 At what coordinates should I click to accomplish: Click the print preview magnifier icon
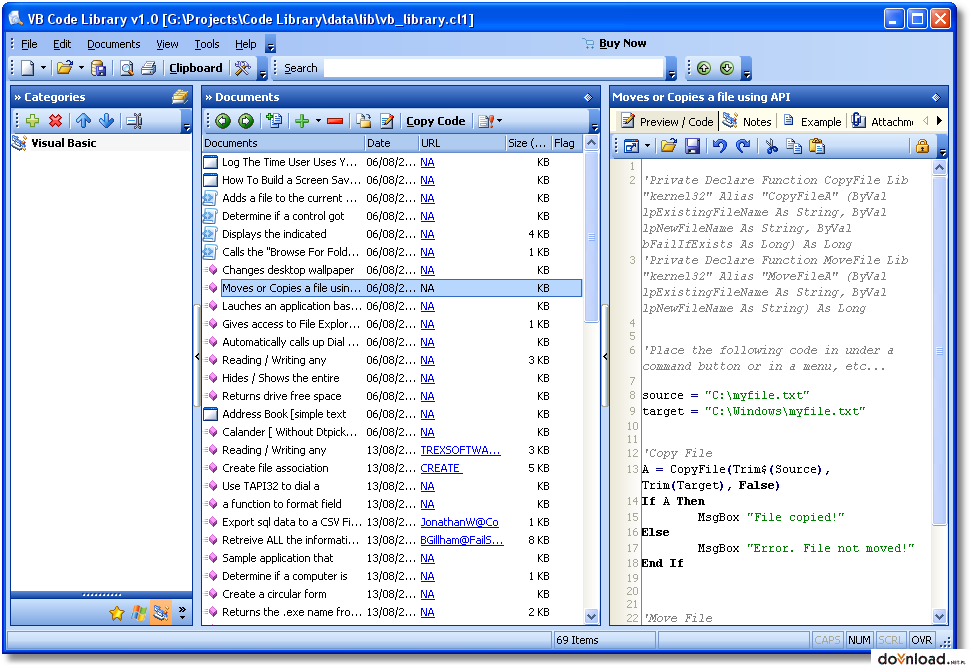point(126,68)
